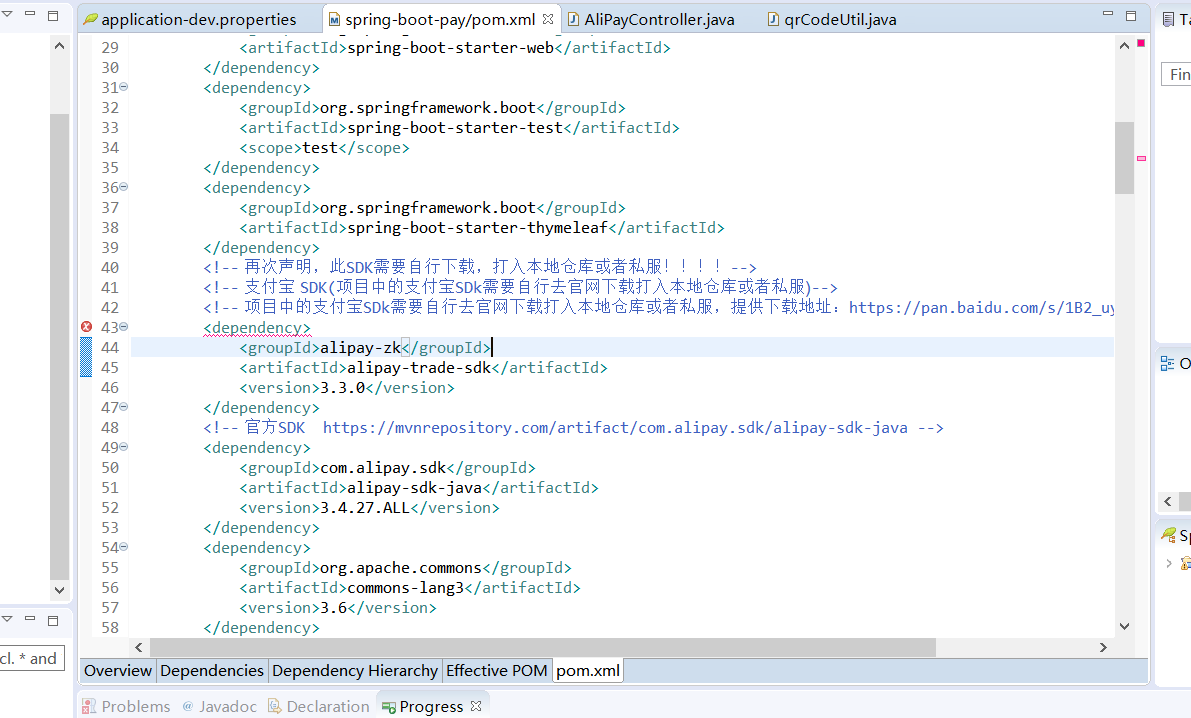Viewport: 1191px width, 718px height.
Task: Click the editor horizontal scrollbar thumb
Action: coord(543,647)
